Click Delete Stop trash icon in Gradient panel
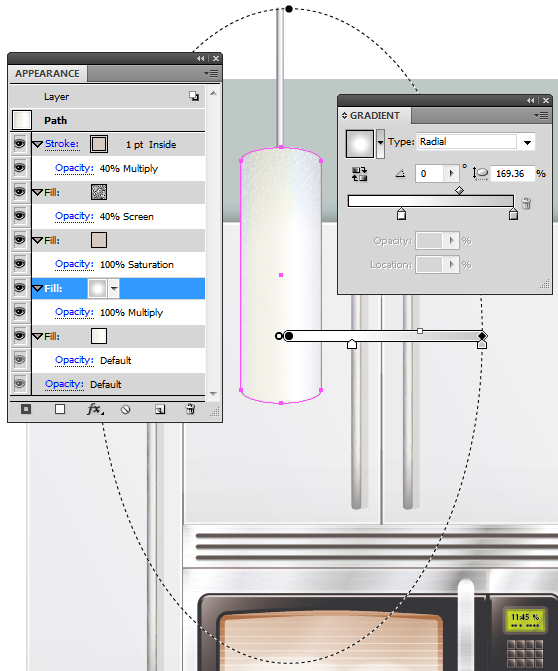The image size is (558, 671). (526, 203)
